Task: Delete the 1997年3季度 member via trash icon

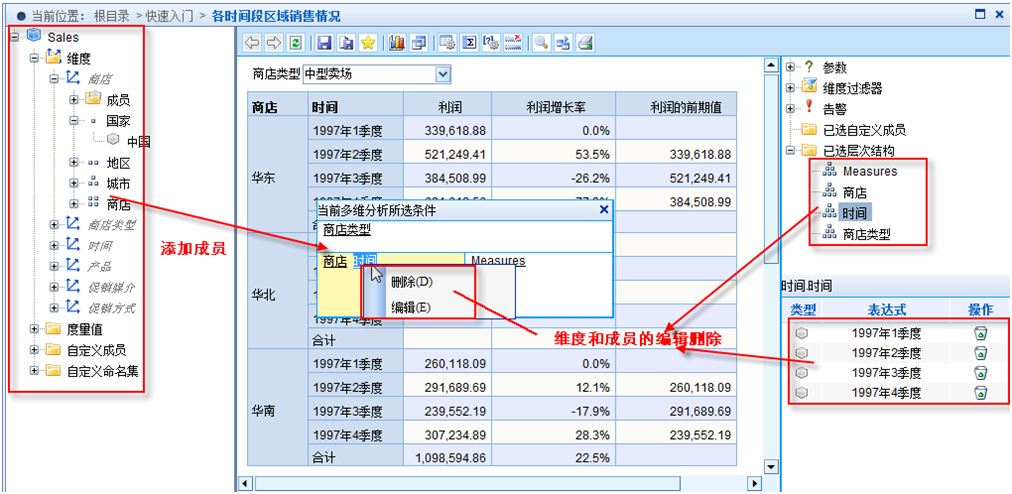Action: [x=980, y=373]
